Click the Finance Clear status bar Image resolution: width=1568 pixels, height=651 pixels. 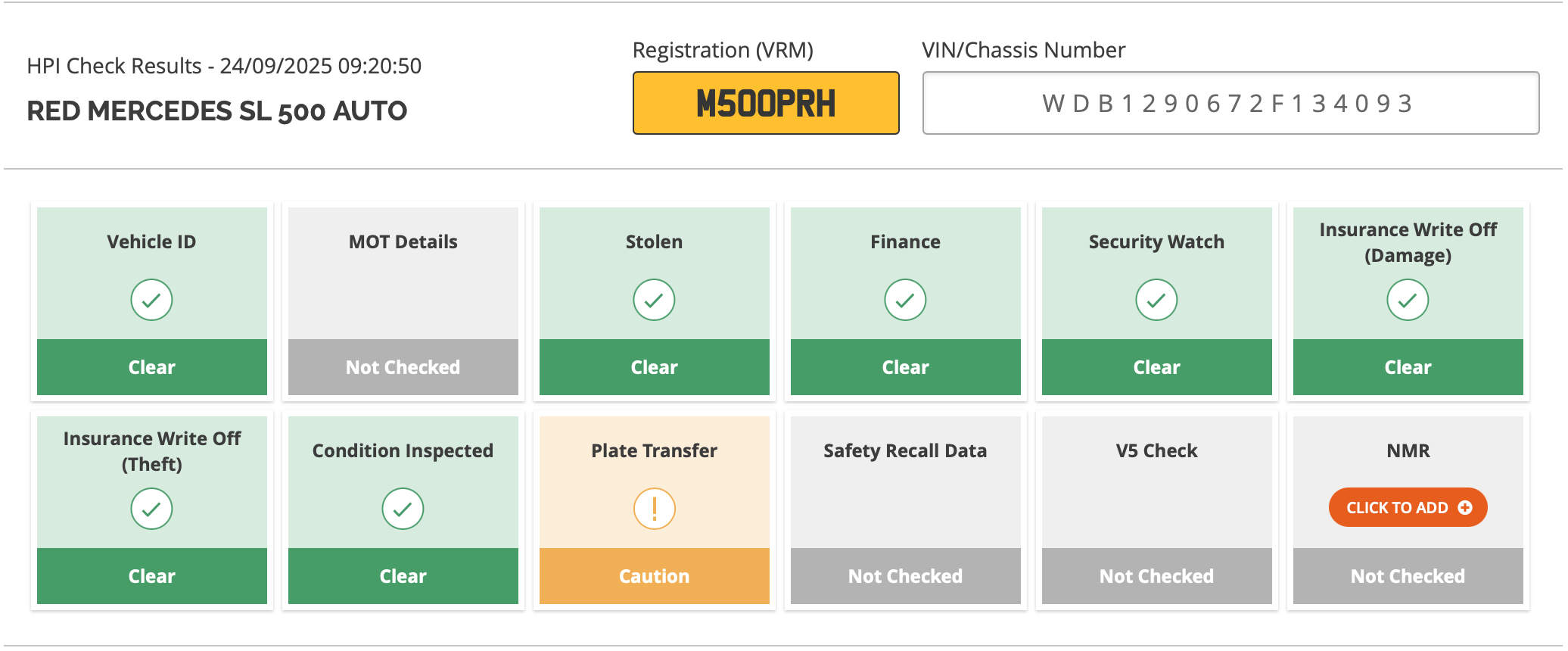(x=905, y=367)
